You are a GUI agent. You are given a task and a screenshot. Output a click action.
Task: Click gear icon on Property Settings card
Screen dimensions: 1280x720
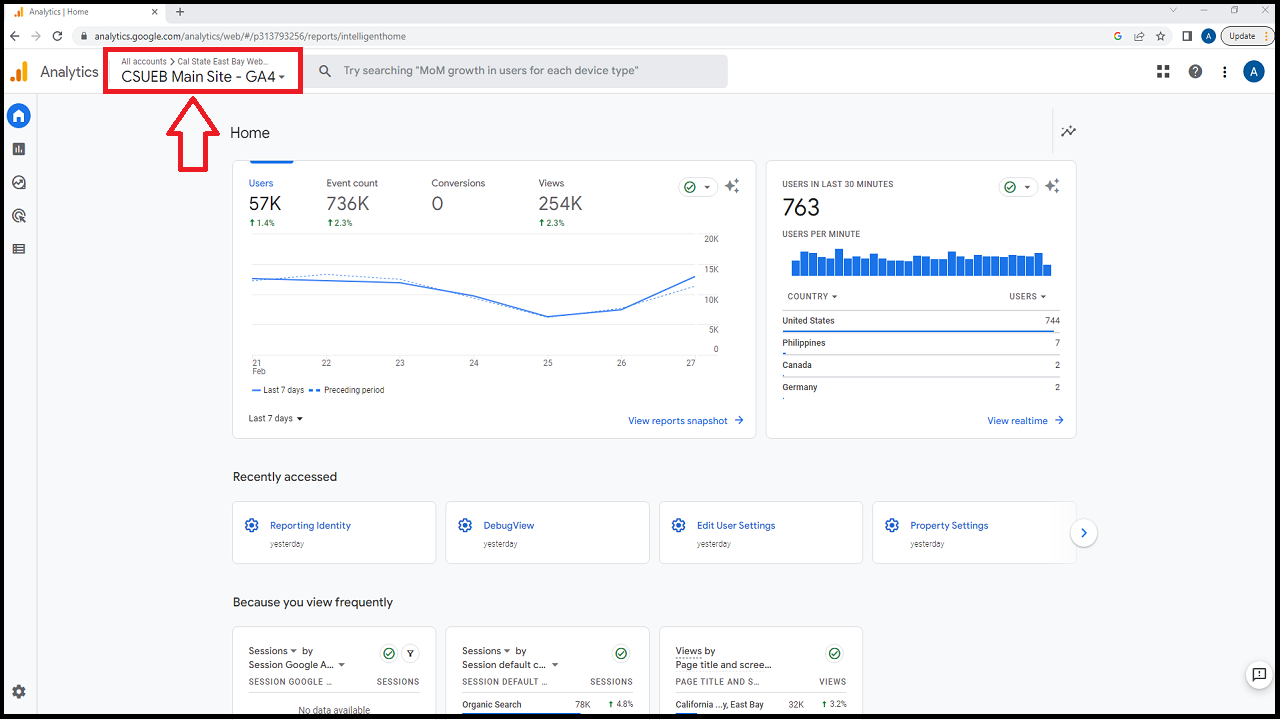coord(892,525)
